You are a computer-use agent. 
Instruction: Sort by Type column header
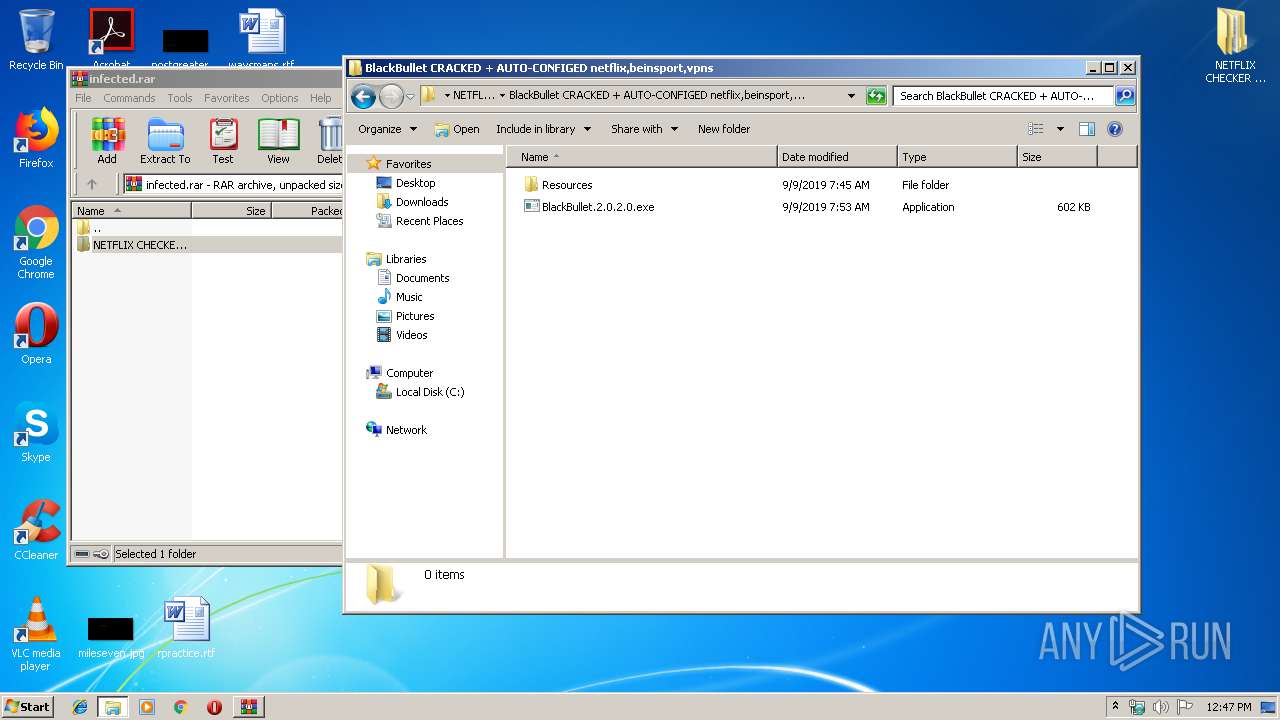[957, 157]
